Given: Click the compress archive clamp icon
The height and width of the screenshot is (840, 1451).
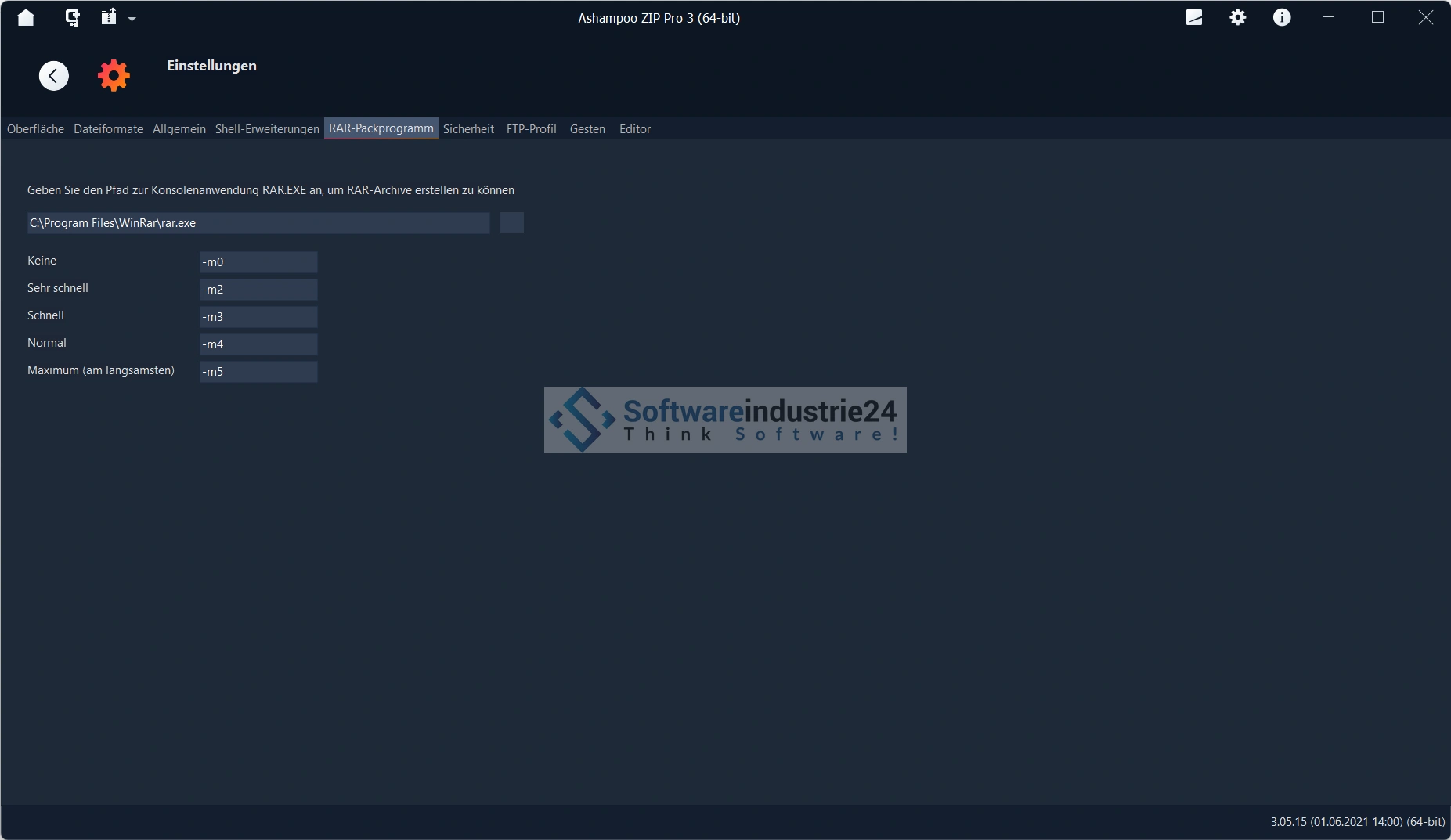Looking at the screenshot, I should click(72, 17).
